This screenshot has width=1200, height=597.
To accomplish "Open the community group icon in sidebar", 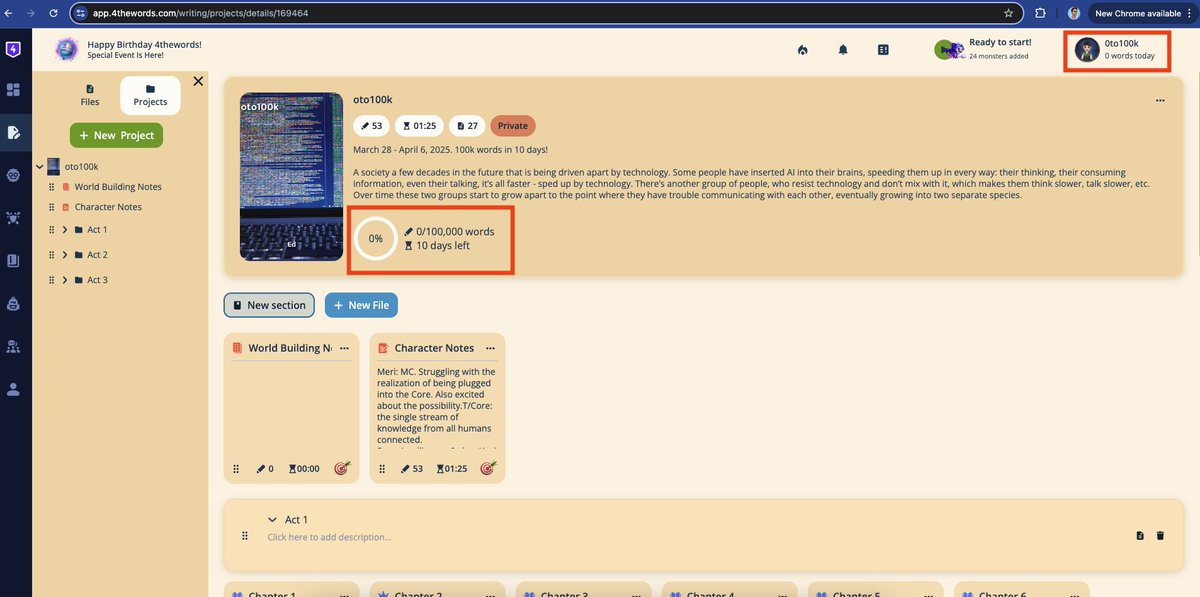I will tap(13, 347).
